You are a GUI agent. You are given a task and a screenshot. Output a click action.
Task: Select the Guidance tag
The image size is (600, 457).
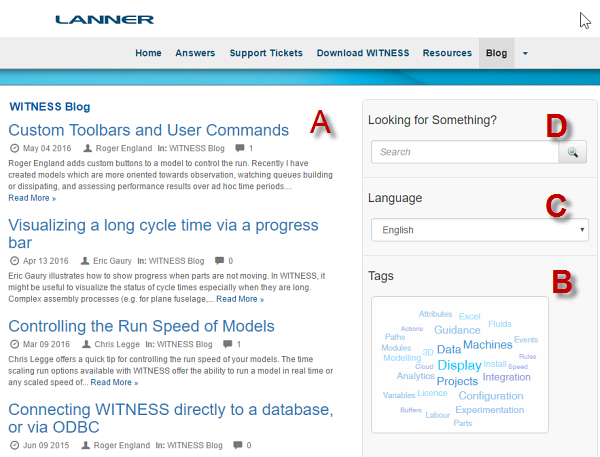(457, 330)
